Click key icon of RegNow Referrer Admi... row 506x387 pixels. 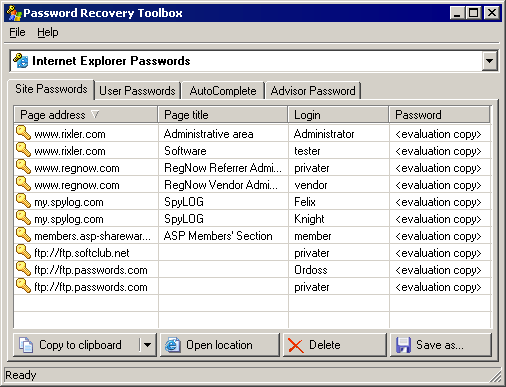23,167
